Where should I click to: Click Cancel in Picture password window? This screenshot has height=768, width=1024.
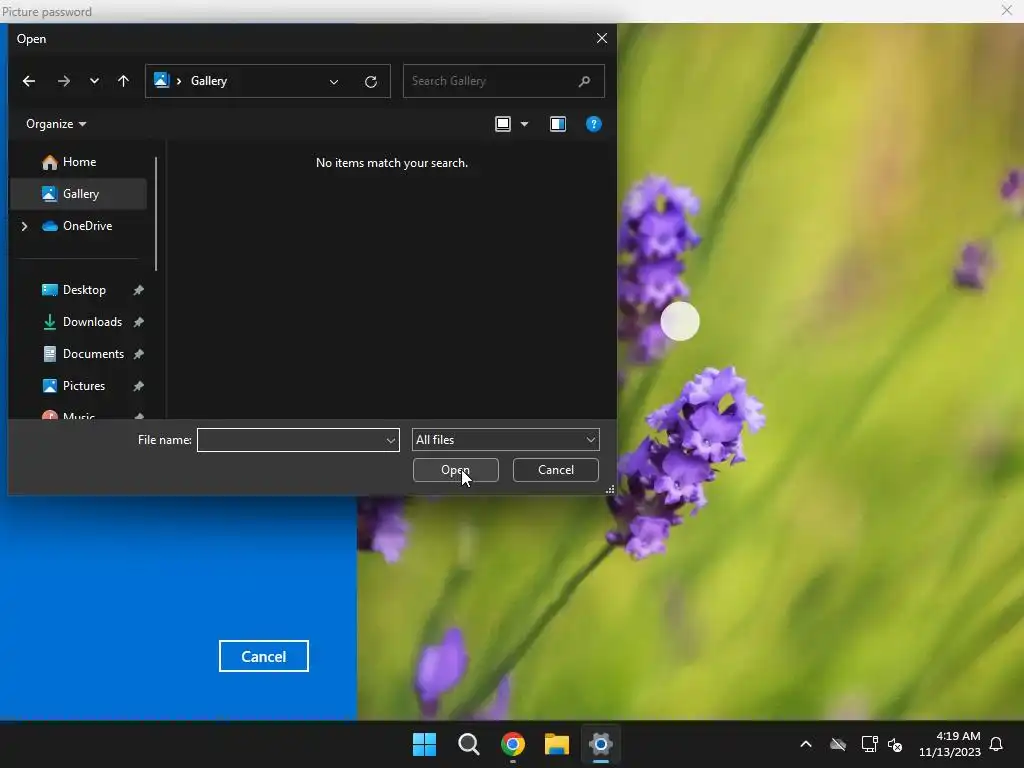264,656
